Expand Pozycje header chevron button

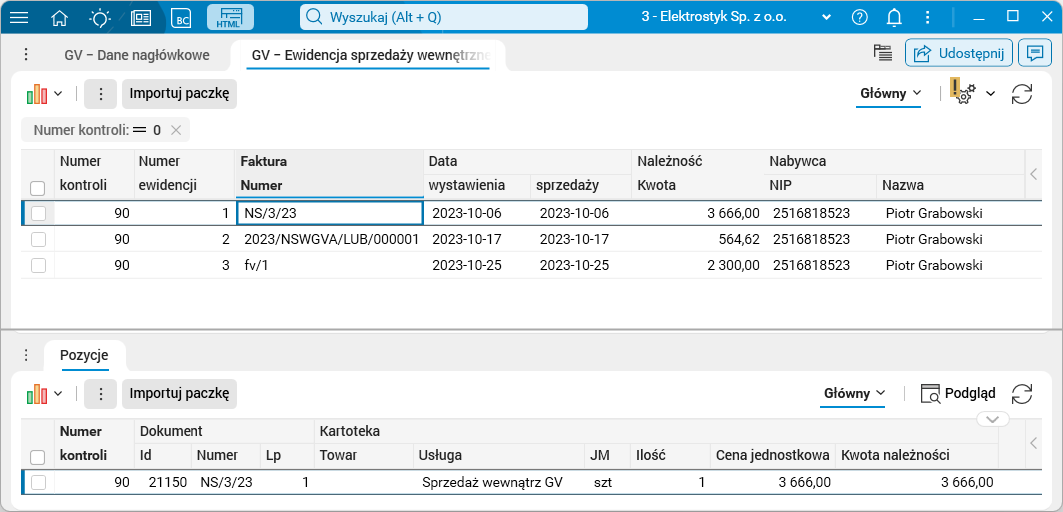coord(993,419)
